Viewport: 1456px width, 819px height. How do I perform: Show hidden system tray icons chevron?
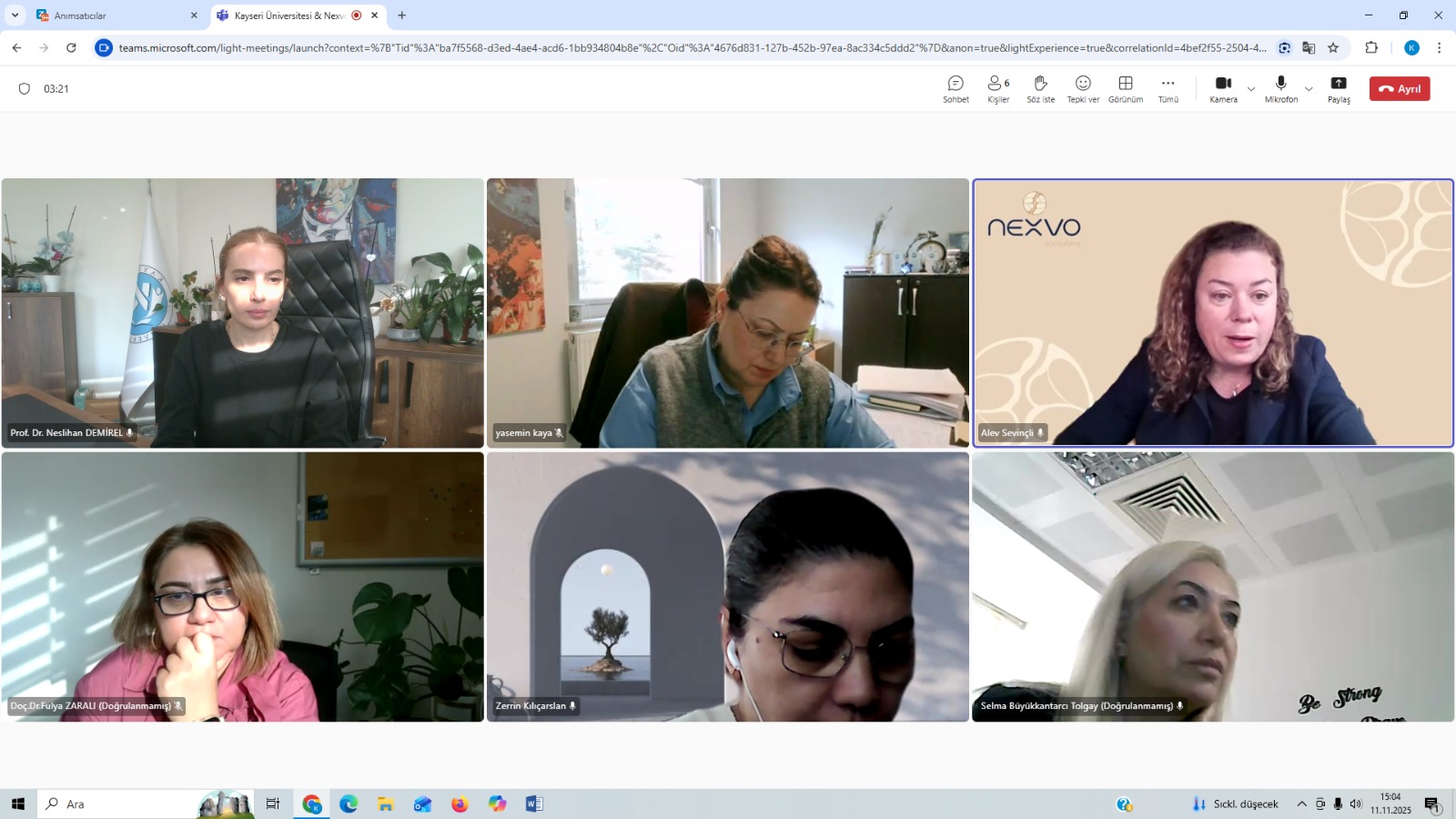click(1301, 804)
